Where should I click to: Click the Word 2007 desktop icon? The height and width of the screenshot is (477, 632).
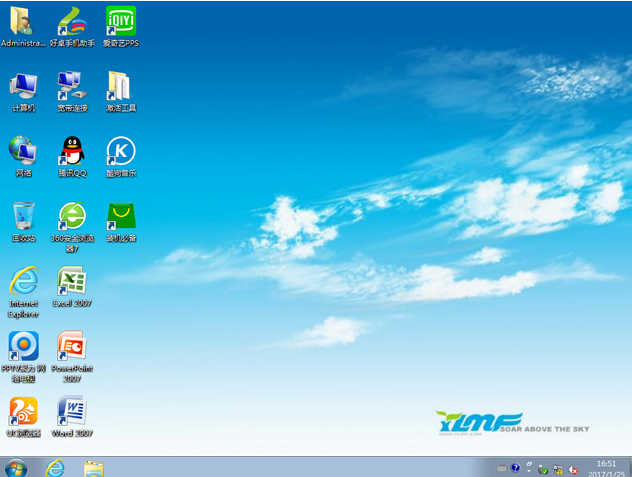(x=72, y=411)
